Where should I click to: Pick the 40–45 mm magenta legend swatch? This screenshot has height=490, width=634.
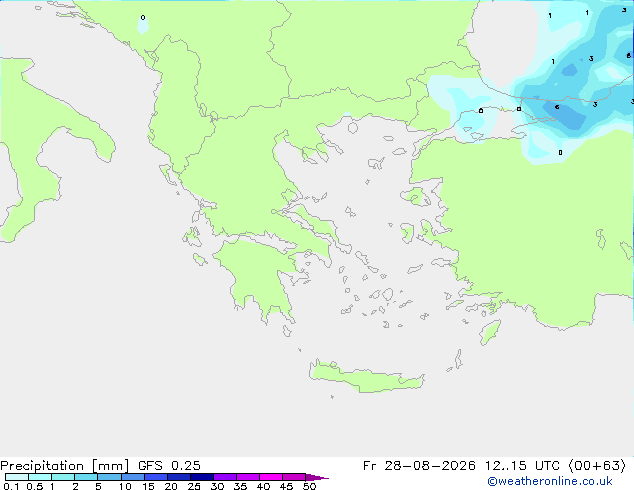[271, 477]
